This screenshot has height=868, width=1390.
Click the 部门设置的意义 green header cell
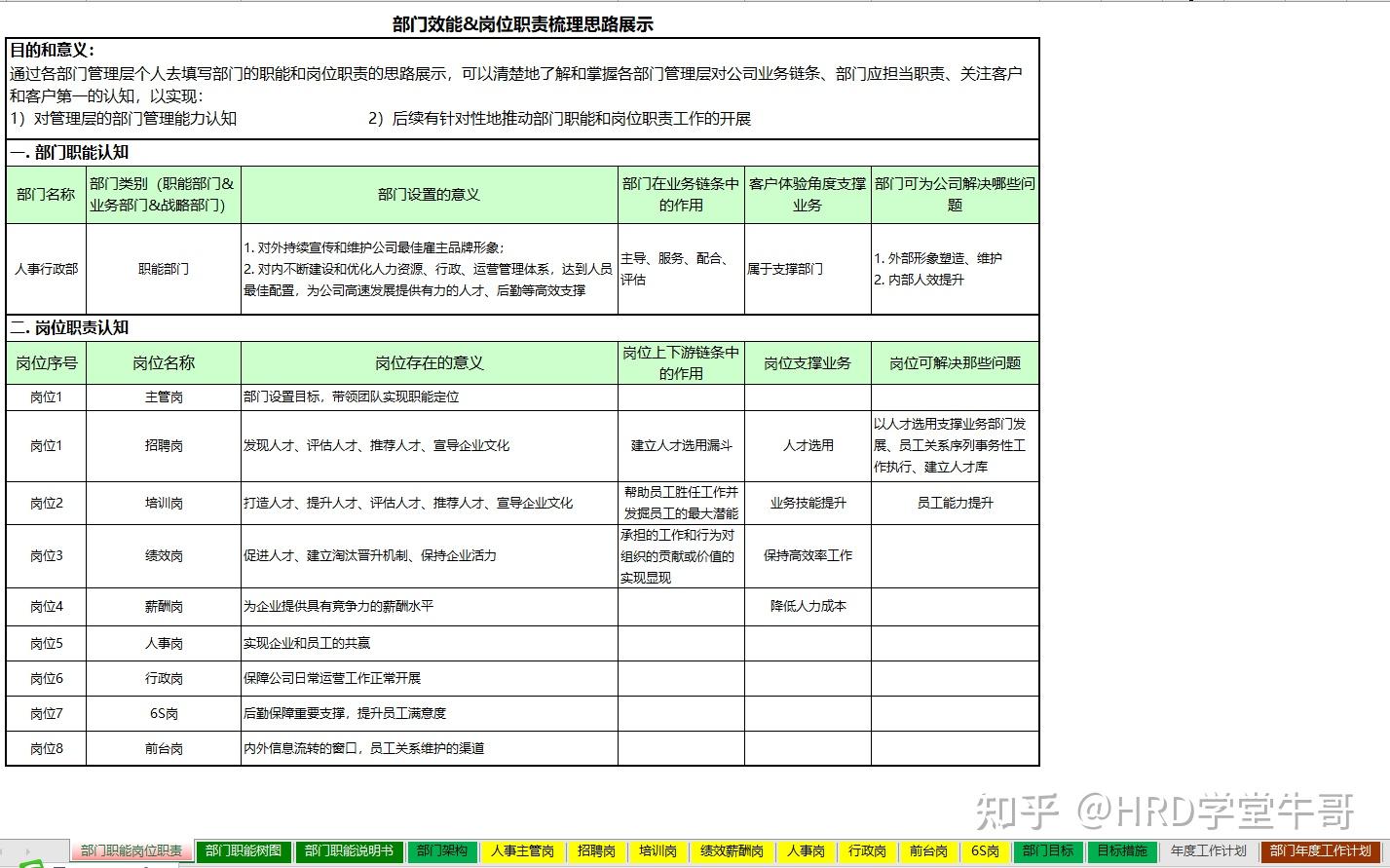point(429,194)
